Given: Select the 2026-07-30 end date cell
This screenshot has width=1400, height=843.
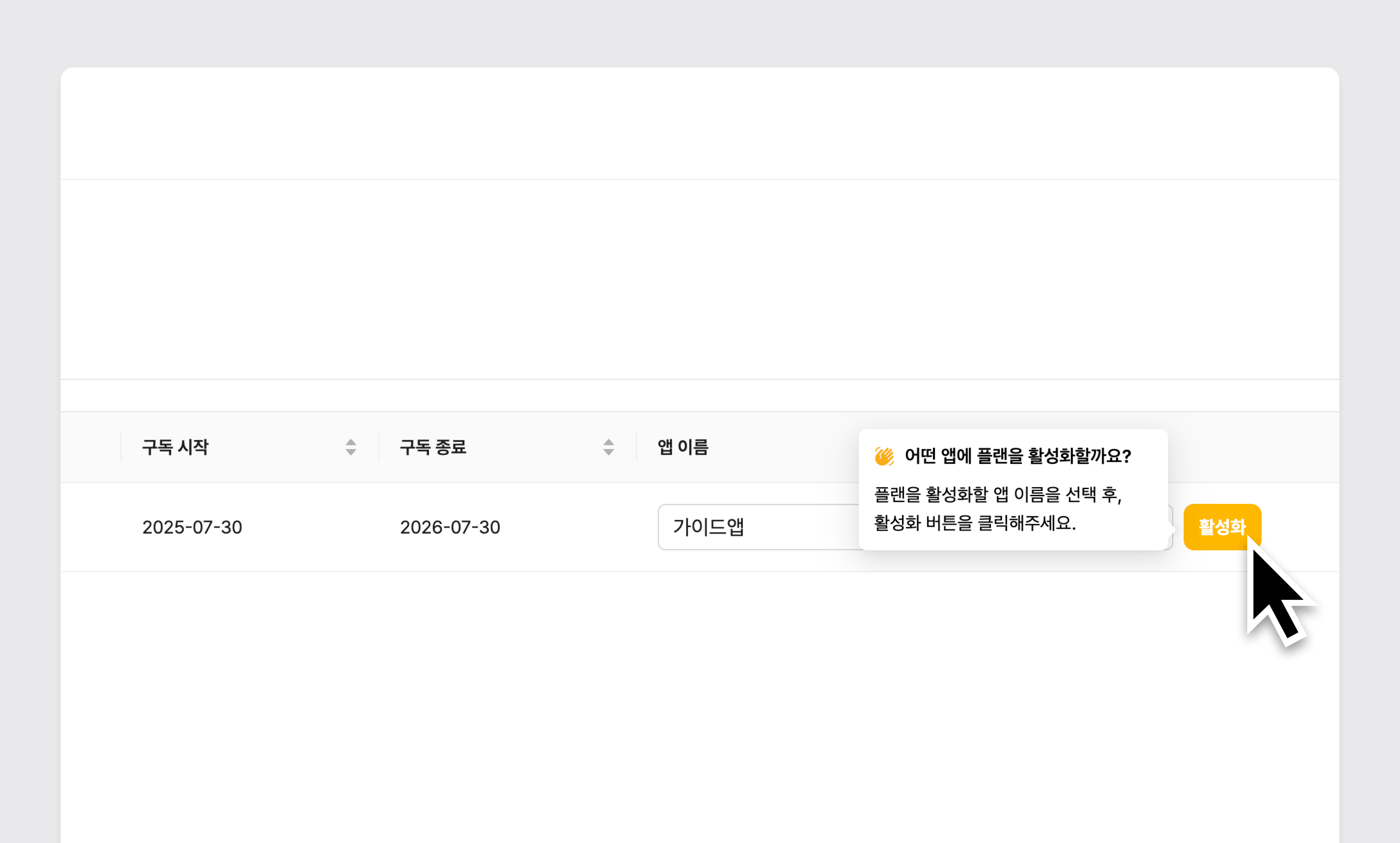Looking at the screenshot, I should coord(450,527).
